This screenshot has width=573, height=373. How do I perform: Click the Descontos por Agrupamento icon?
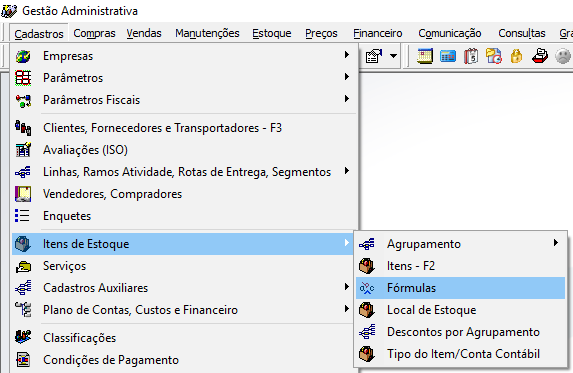click(x=367, y=332)
